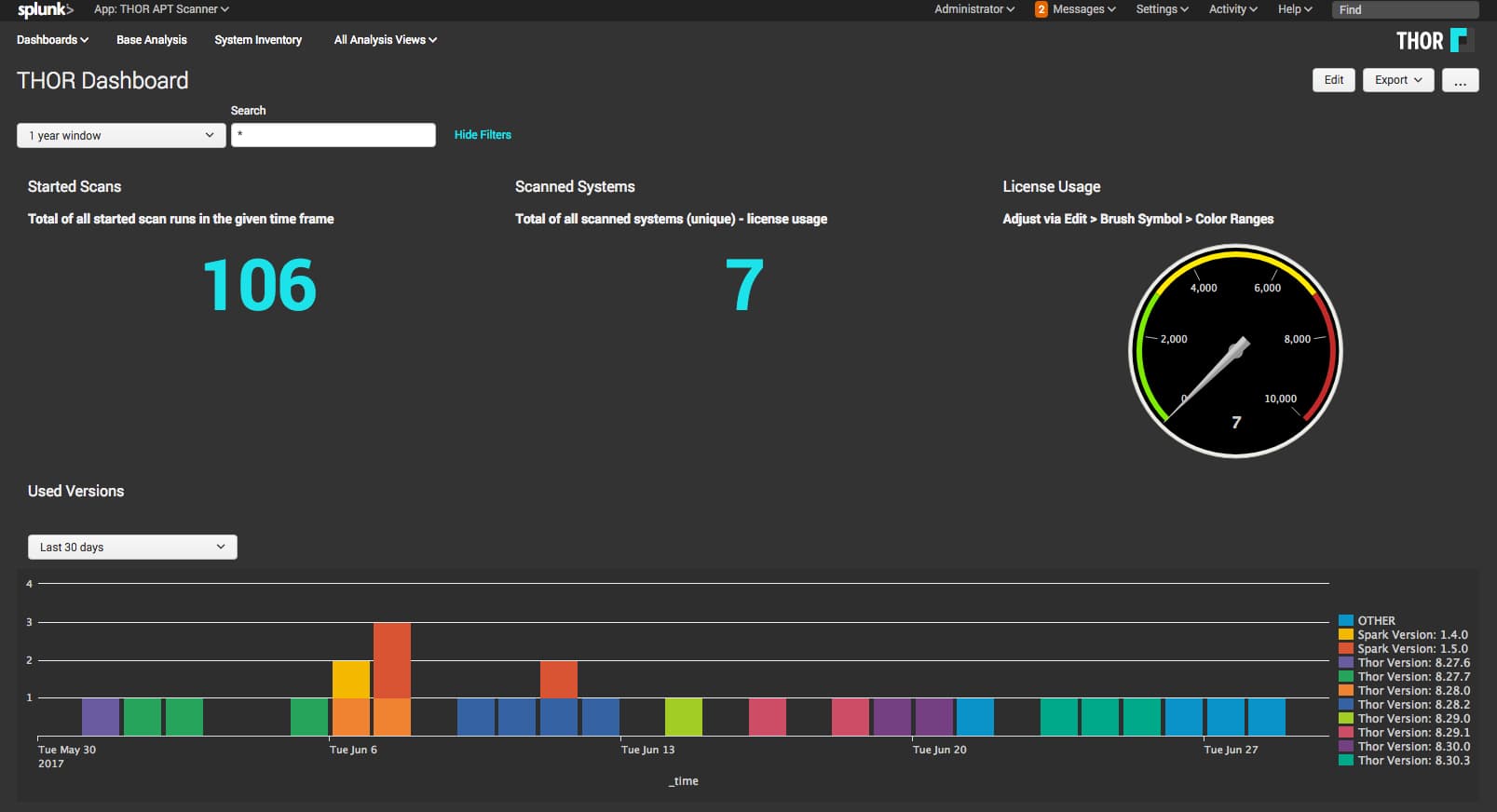The image size is (1497, 812).
Task: Click the Find search field
Action: [1406, 9]
